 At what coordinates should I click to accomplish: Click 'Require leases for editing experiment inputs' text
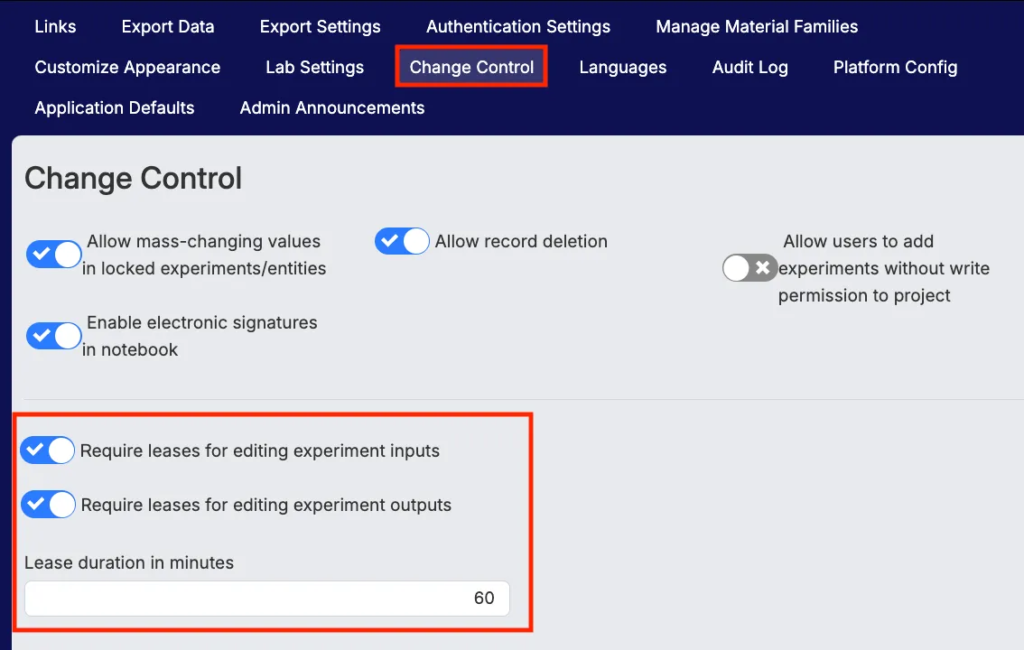pyautogui.click(x=260, y=451)
